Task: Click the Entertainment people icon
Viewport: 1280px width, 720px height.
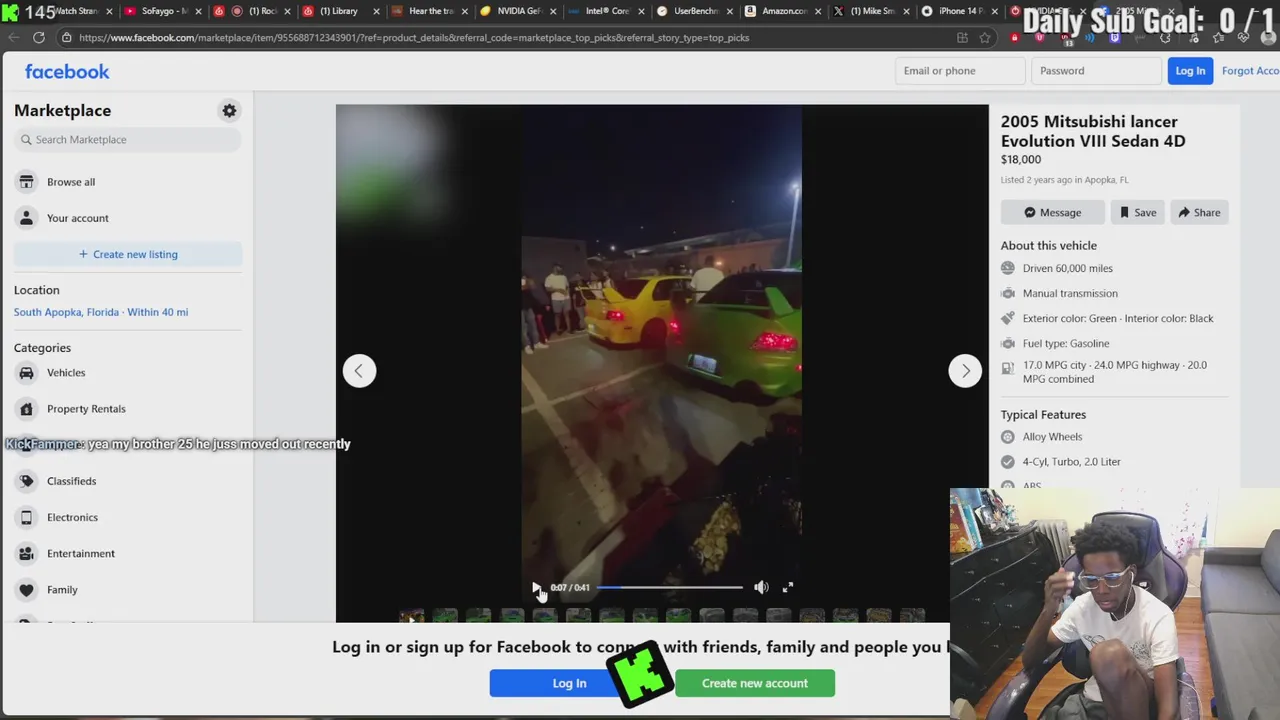Action: [26, 554]
